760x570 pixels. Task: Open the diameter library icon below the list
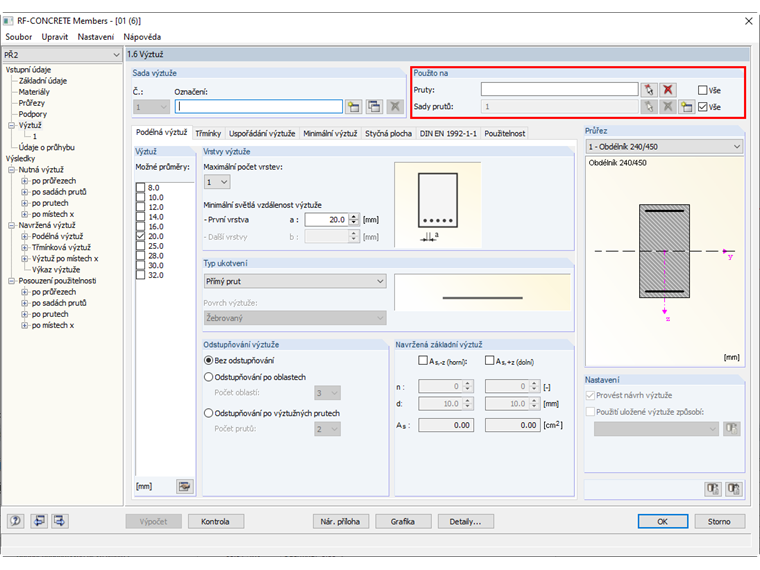185,486
